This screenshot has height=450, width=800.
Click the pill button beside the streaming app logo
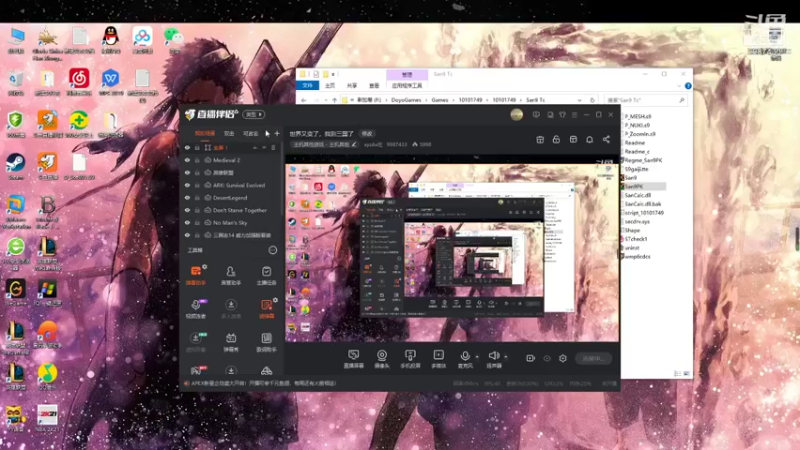click(254, 114)
